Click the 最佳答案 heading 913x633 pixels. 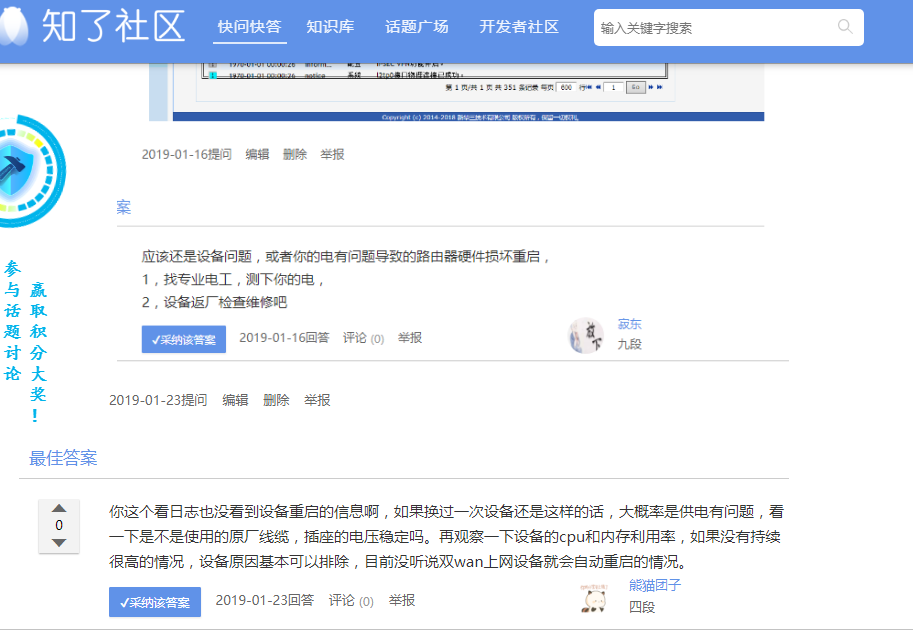63,458
